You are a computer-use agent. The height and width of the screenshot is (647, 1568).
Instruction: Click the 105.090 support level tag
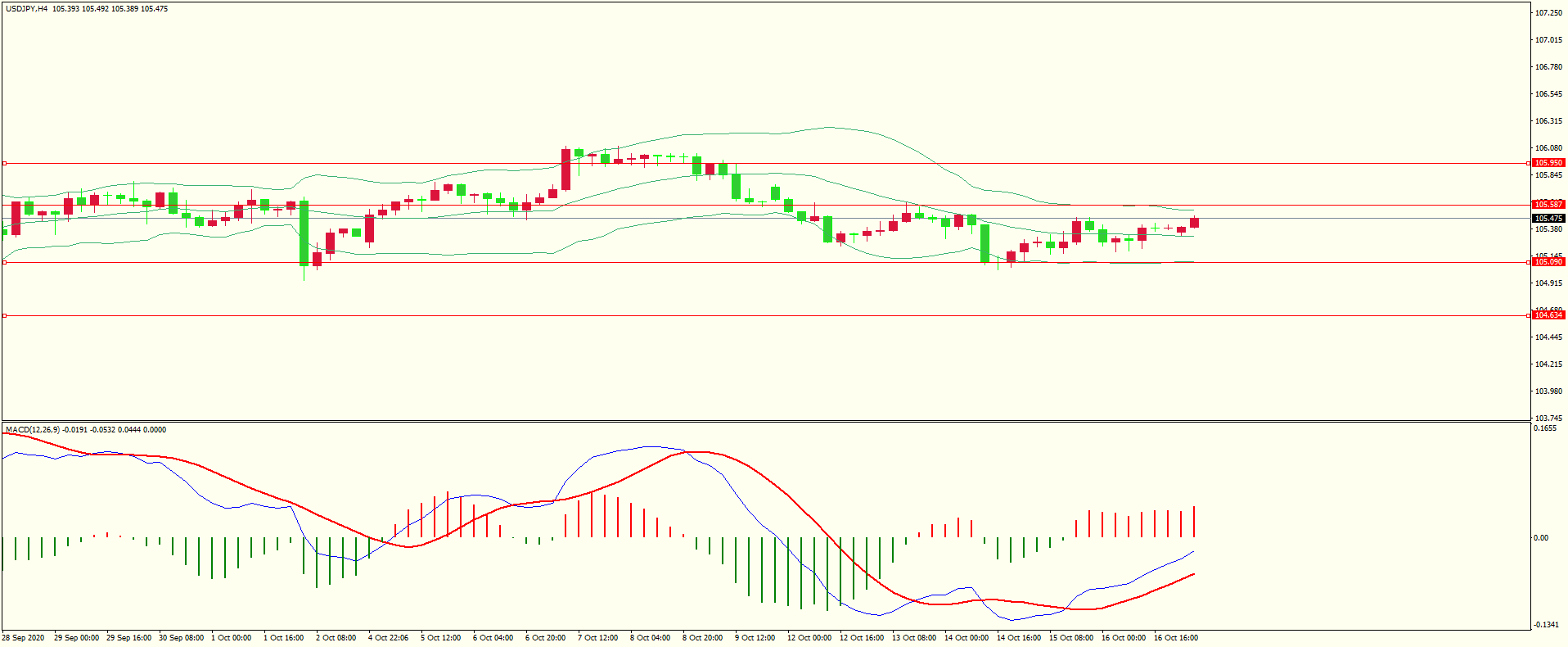click(x=1548, y=262)
